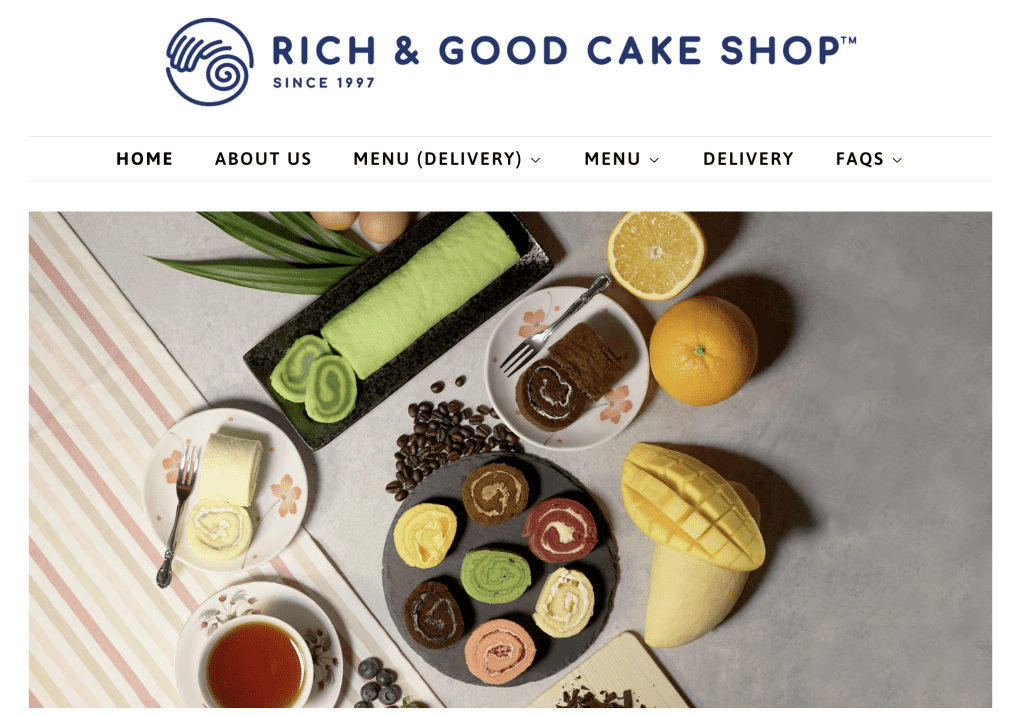Screen dimensions: 1024x716
Task: Click the cup of tea
Action: click(255, 663)
